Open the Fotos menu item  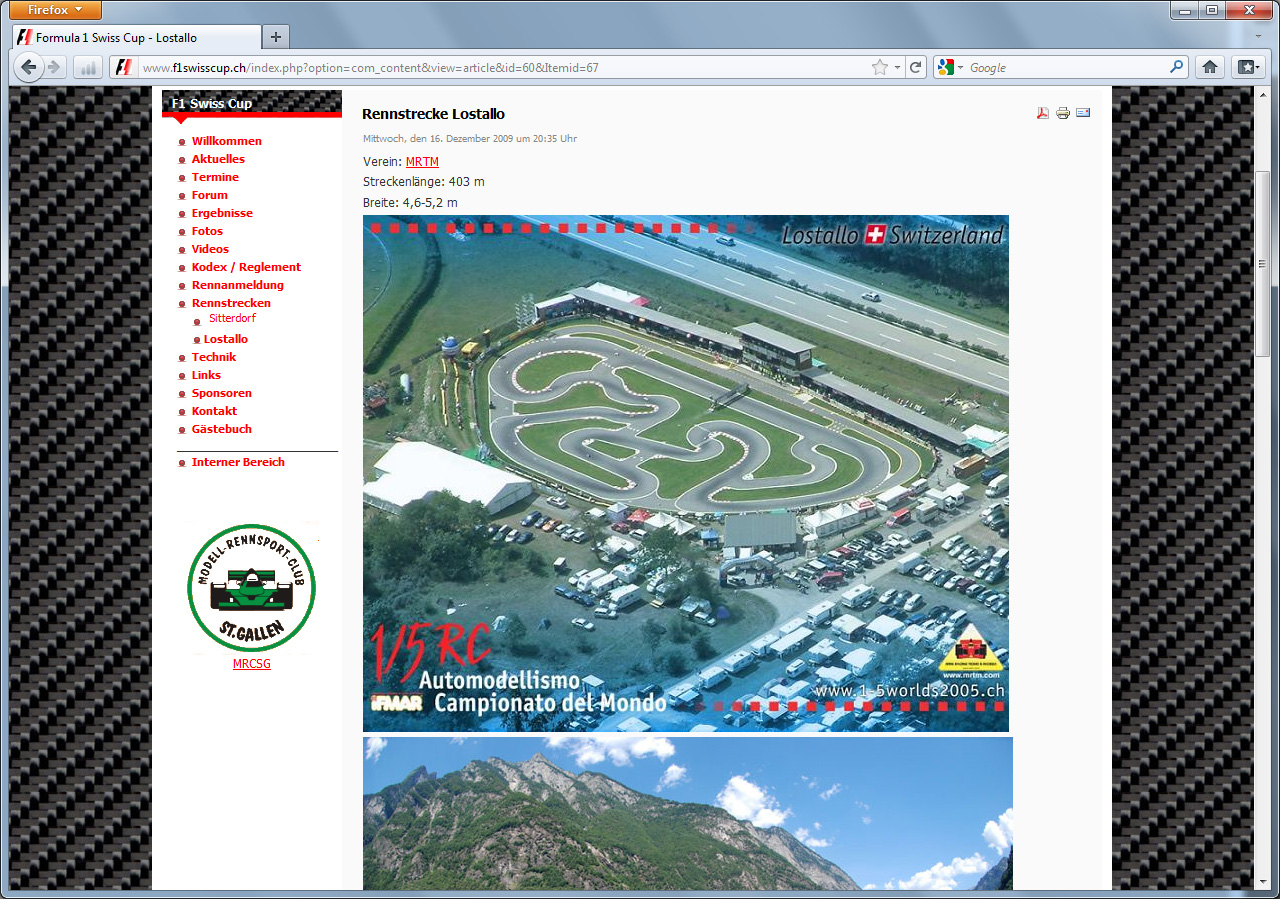[207, 231]
